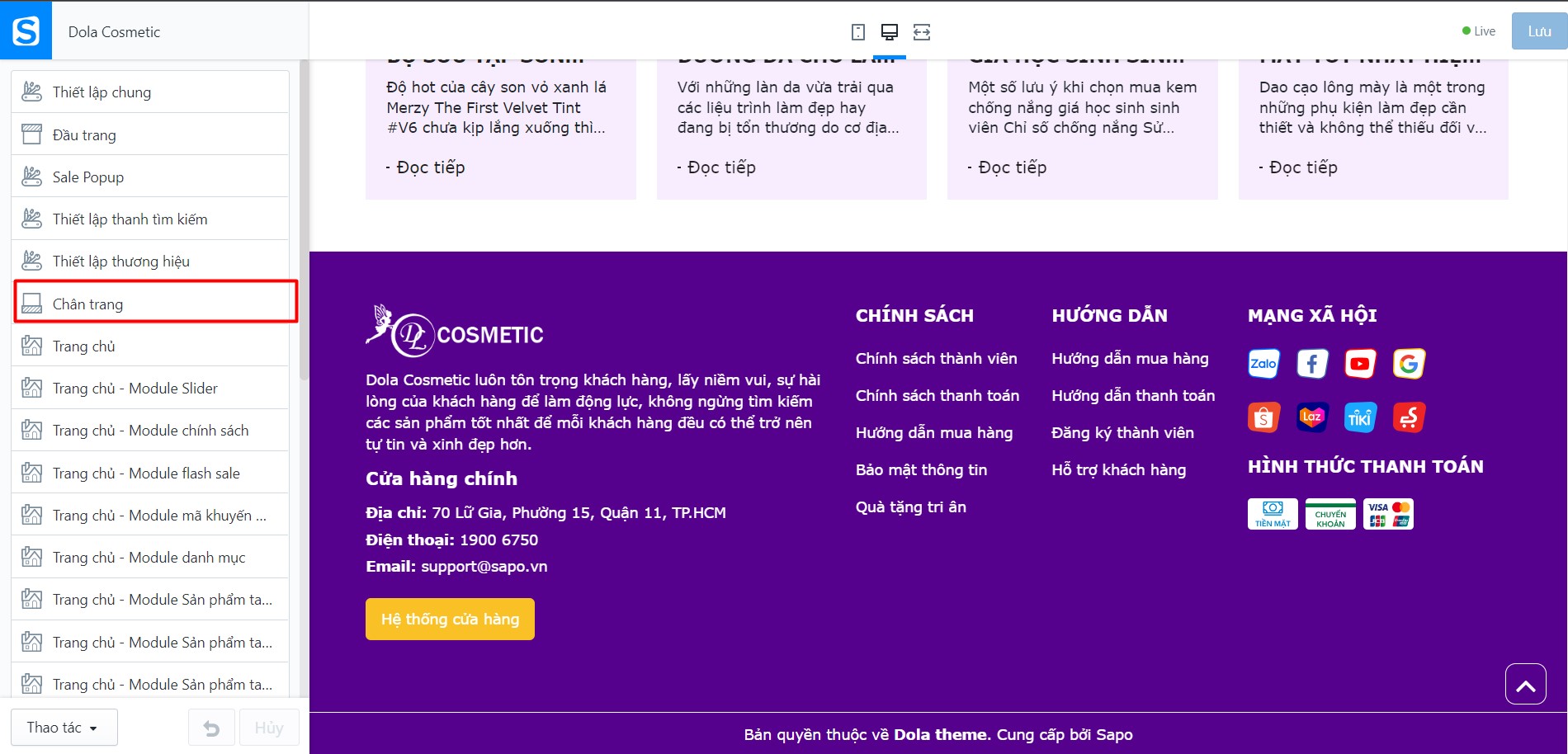The image size is (1568, 754).
Task: Open Quà tặng tri ân link
Action: [910, 507]
